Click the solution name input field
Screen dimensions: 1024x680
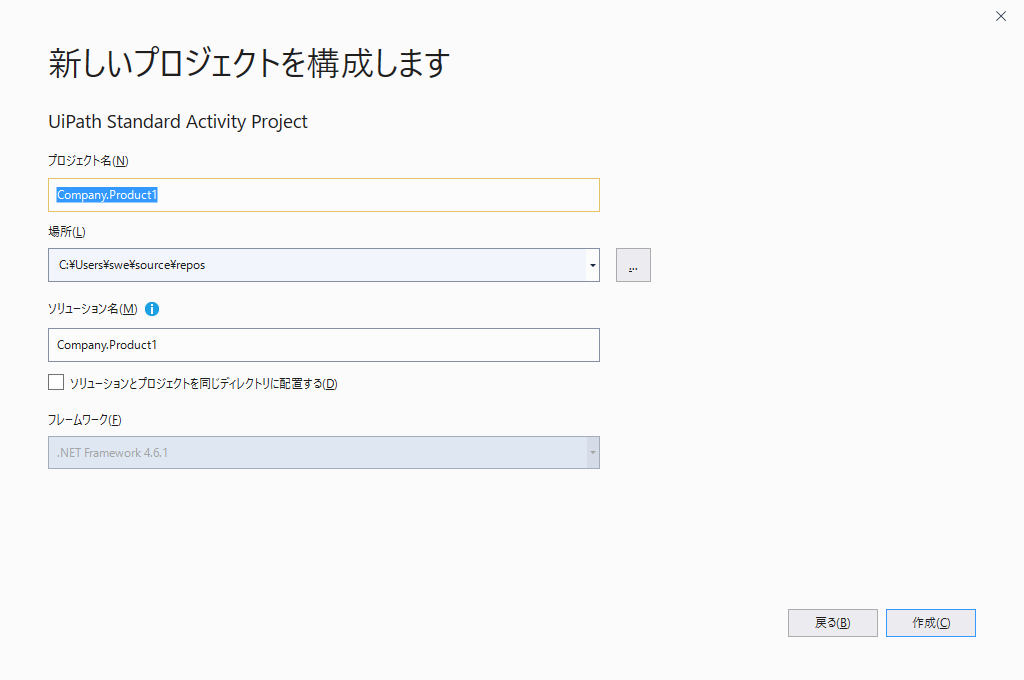tap(323, 345)
